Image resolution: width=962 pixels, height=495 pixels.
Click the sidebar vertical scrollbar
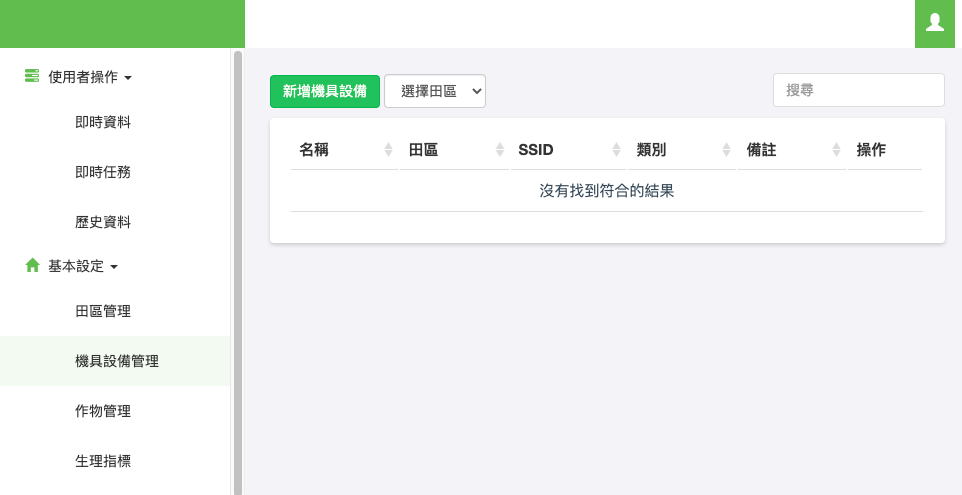pyautogui.click(x=237, y=270)
